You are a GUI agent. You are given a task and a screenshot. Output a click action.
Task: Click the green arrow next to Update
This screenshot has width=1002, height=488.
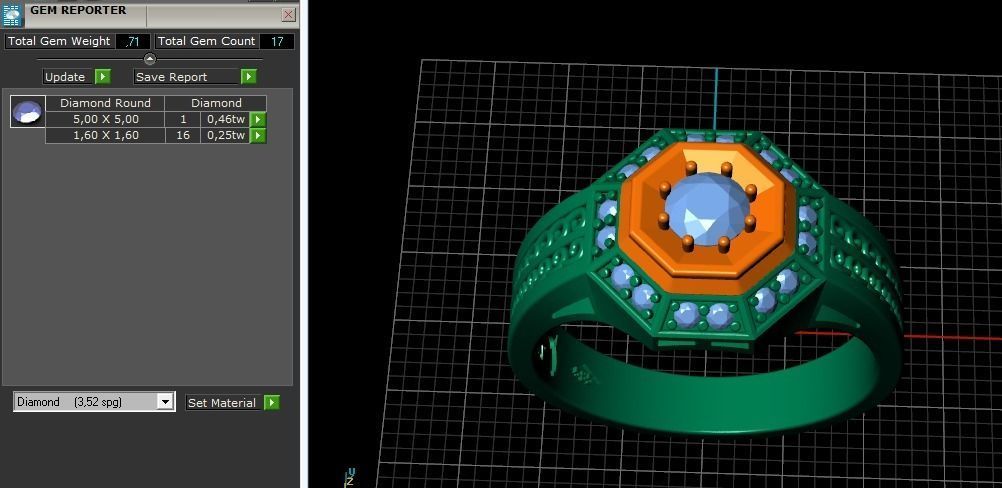[x=103, y=77]
